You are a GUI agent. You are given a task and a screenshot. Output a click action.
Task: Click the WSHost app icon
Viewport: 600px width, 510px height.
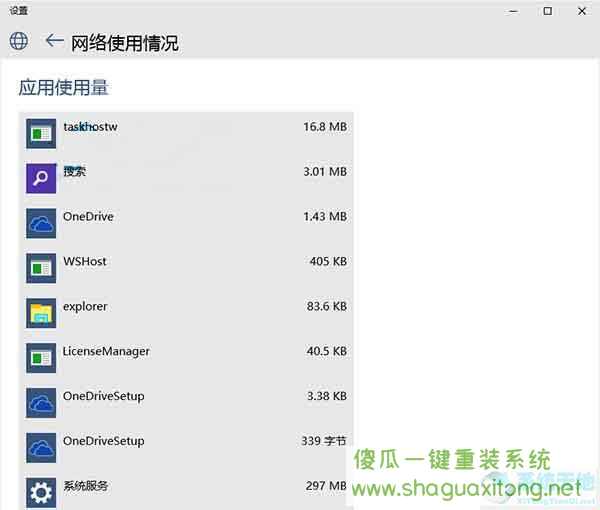coord(41,268)
